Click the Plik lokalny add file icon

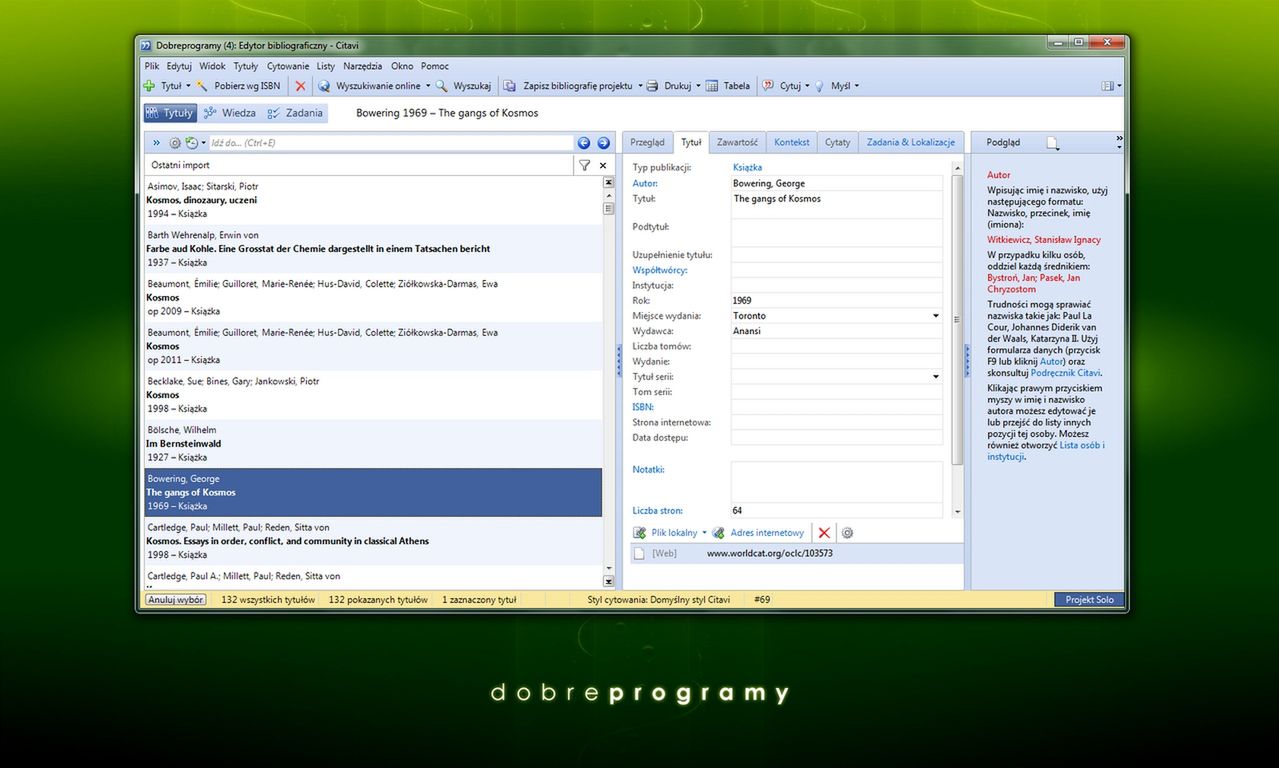[x=640, y=533]
